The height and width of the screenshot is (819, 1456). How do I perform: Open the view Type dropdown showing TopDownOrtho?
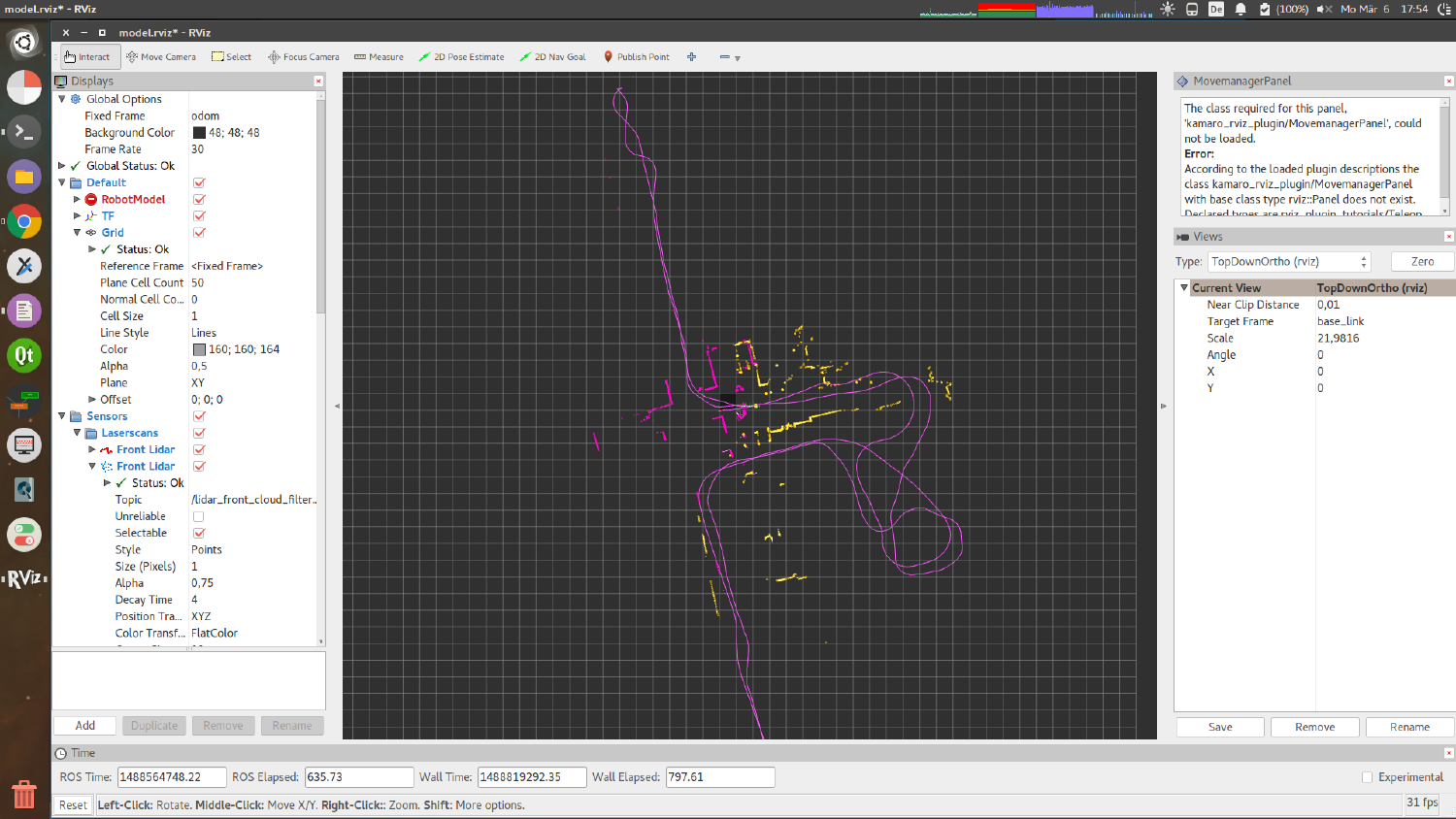tap(1287, 261)
